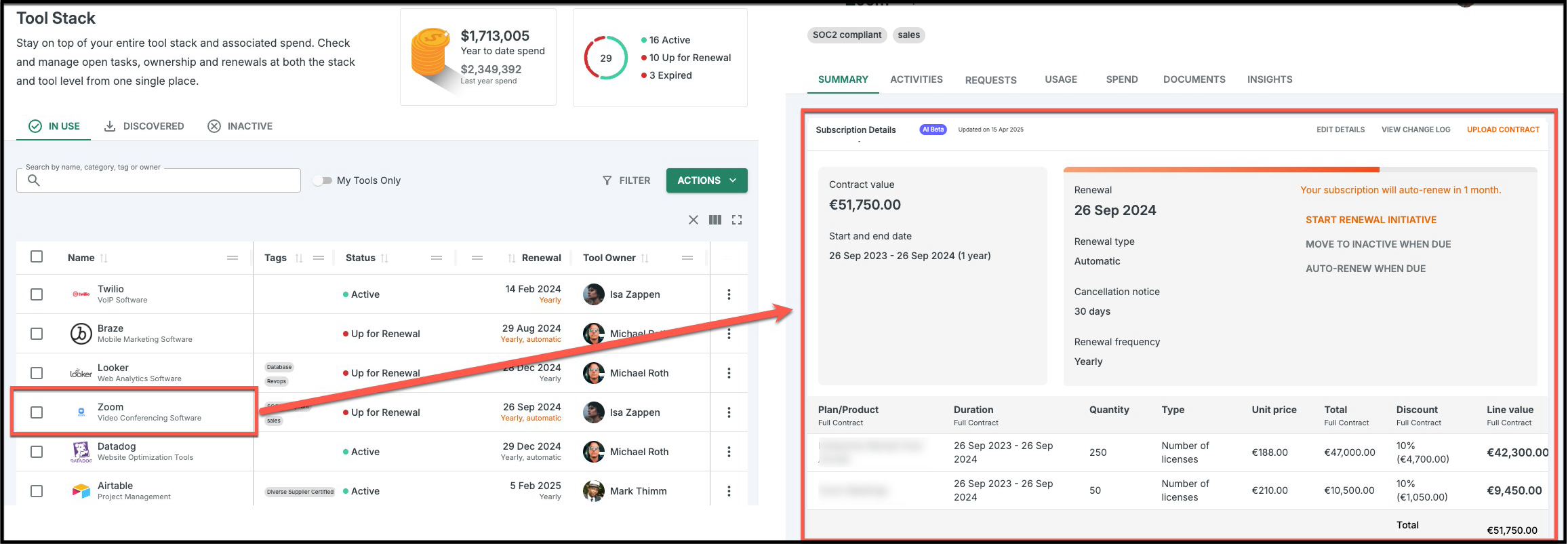Open the REQUESTS tab

pyautogui.click(x=991, y=80)
